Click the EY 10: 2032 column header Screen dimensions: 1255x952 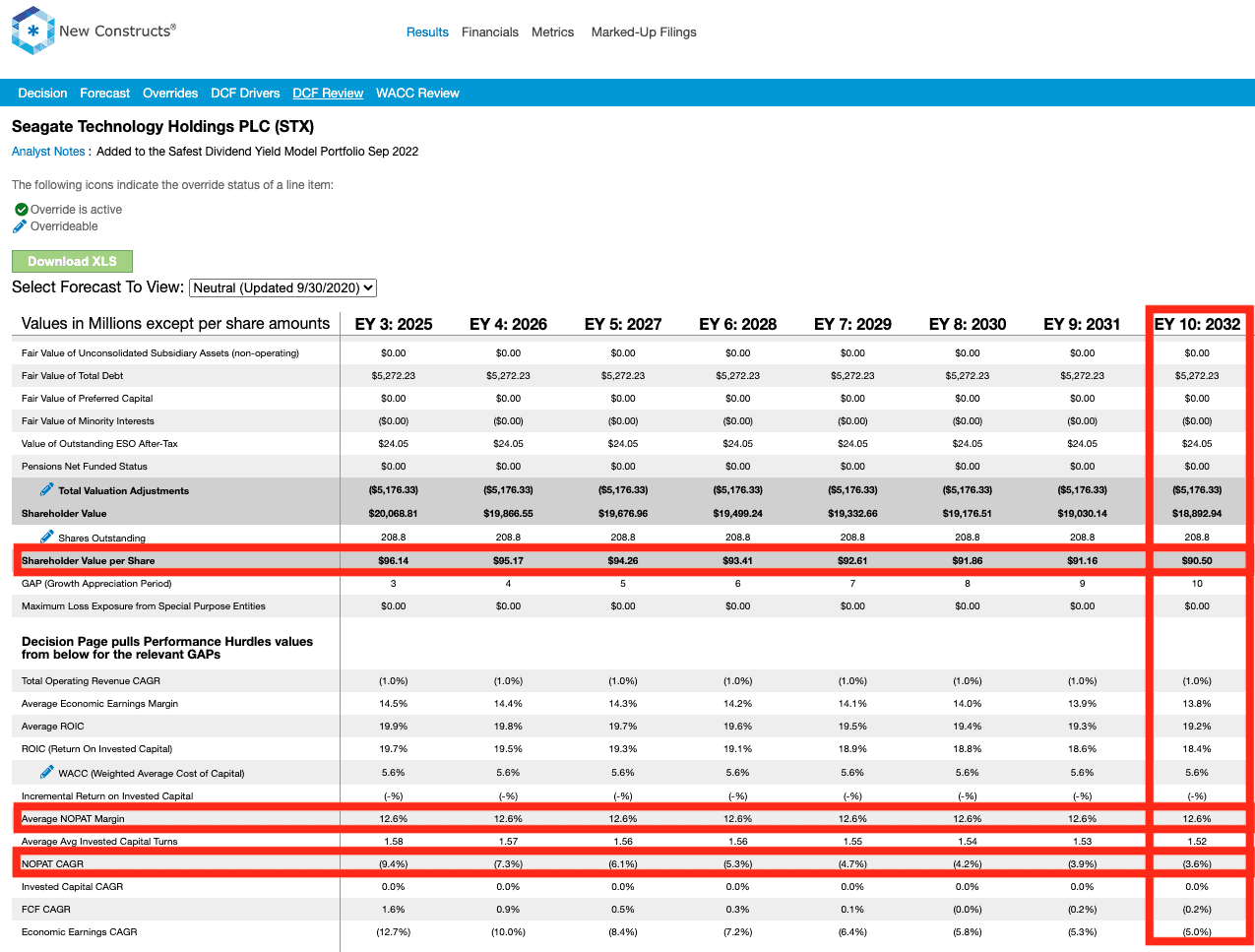pyautogui.click(x=1197, y=324)
